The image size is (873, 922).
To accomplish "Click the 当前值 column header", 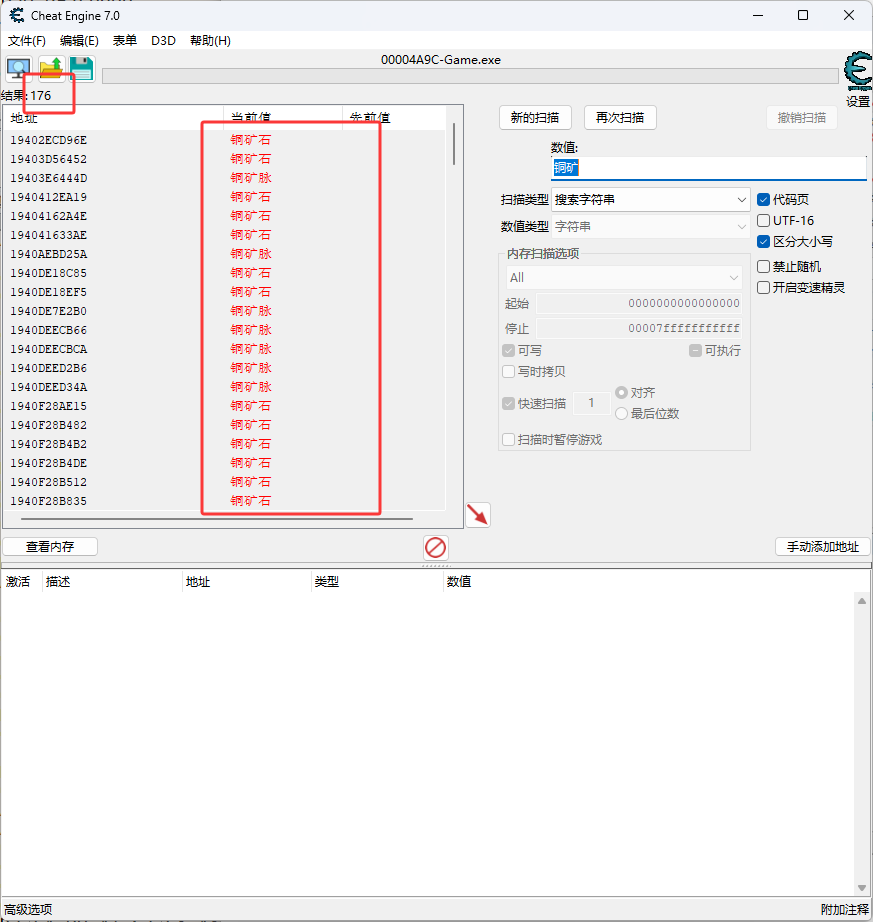I will [x=283, y=118].
